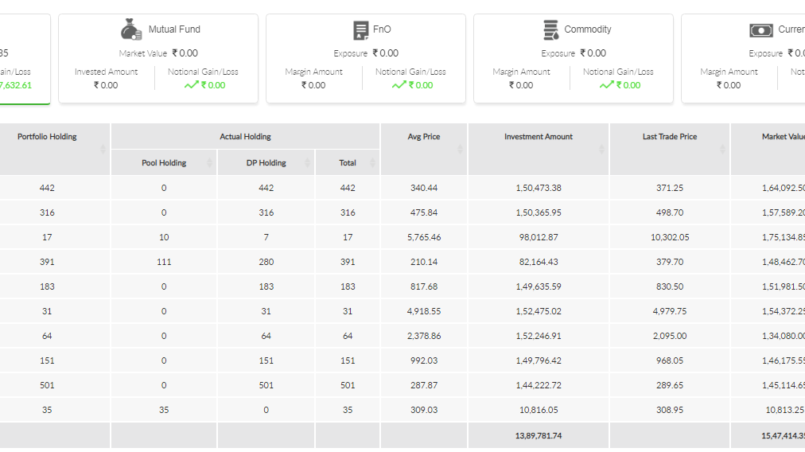Click pool holding 111 cell
Viewport: 805px width, 452px height.
coord(164,262)
